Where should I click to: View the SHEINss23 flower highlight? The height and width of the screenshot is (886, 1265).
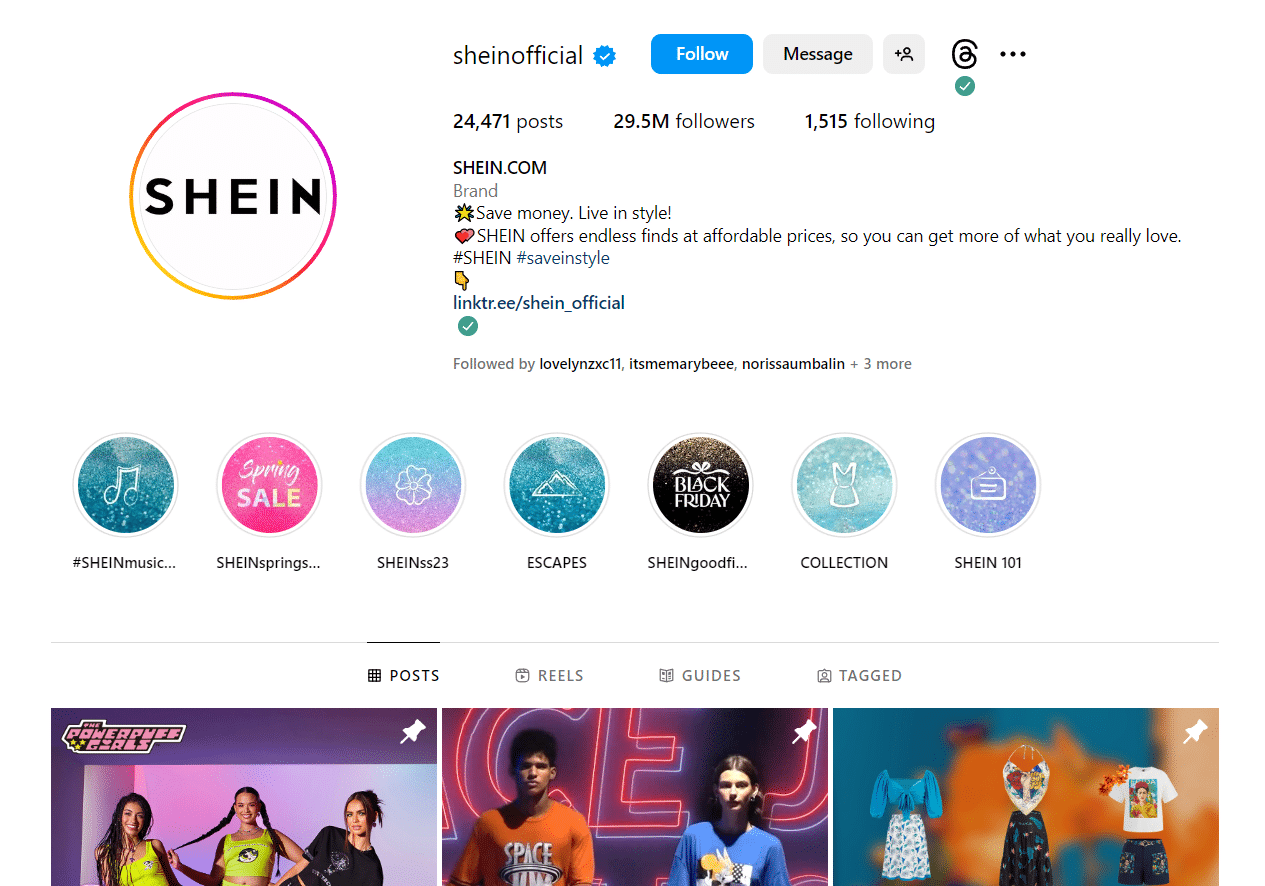413,486
